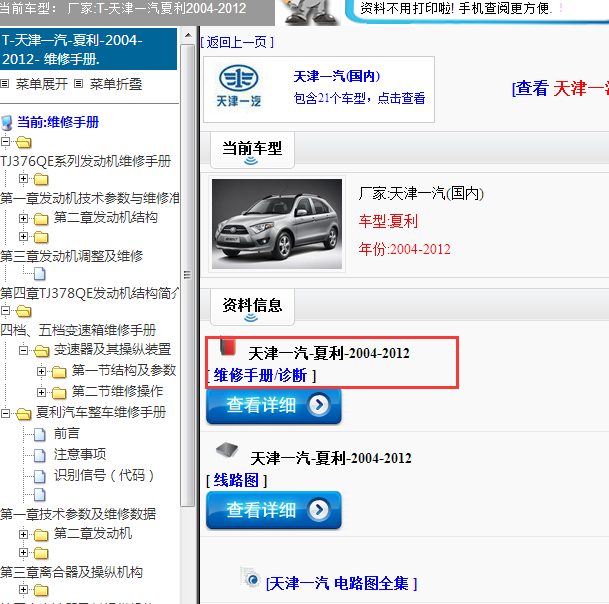Viewport: 609px width, 604px height.
Task: Click the sidebar vertical scrollbar thumb
Action: pos(188,275)
